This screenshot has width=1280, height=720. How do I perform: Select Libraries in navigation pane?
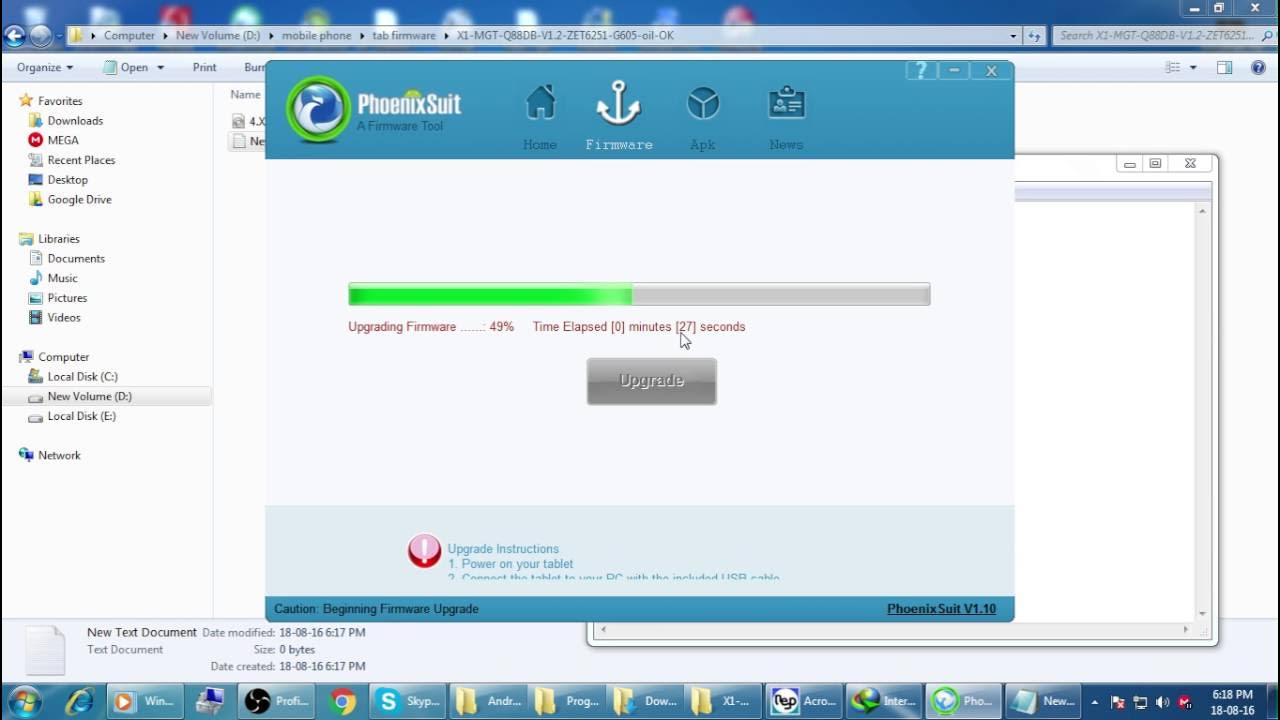(58, 239)
